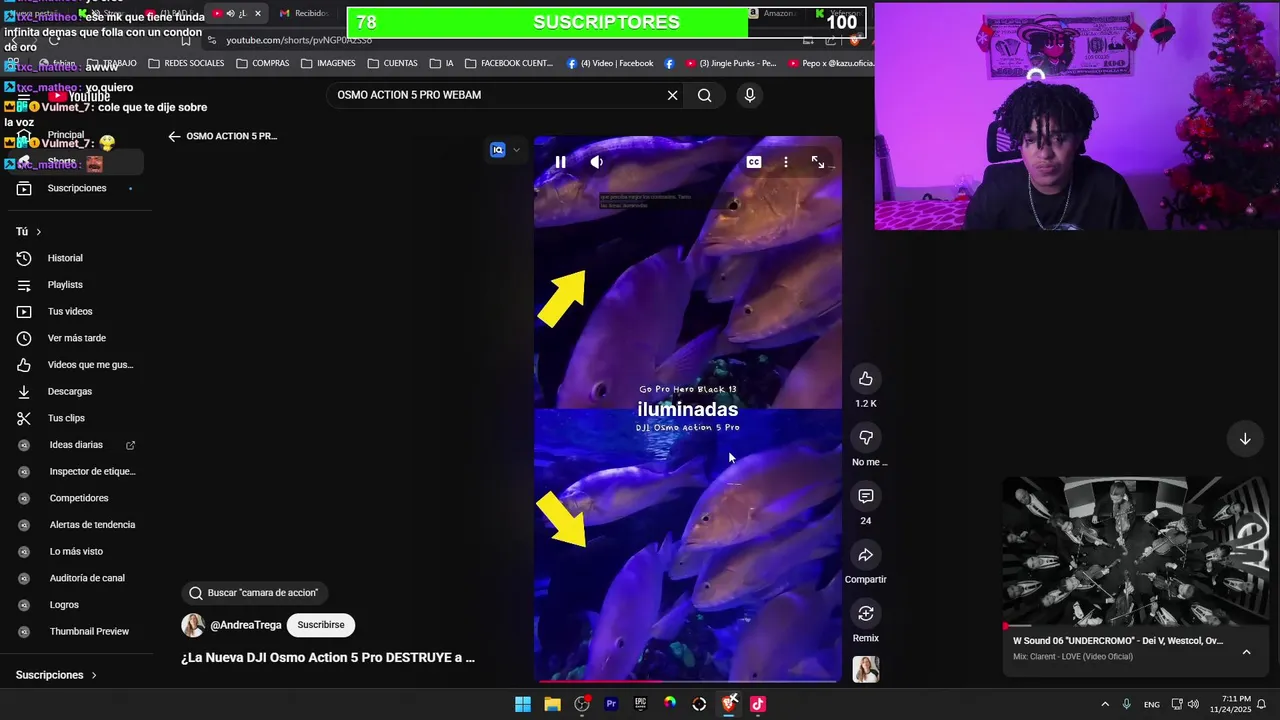
Task: Open File Explorer from the taskbar
Action: (x=552, y=704)
